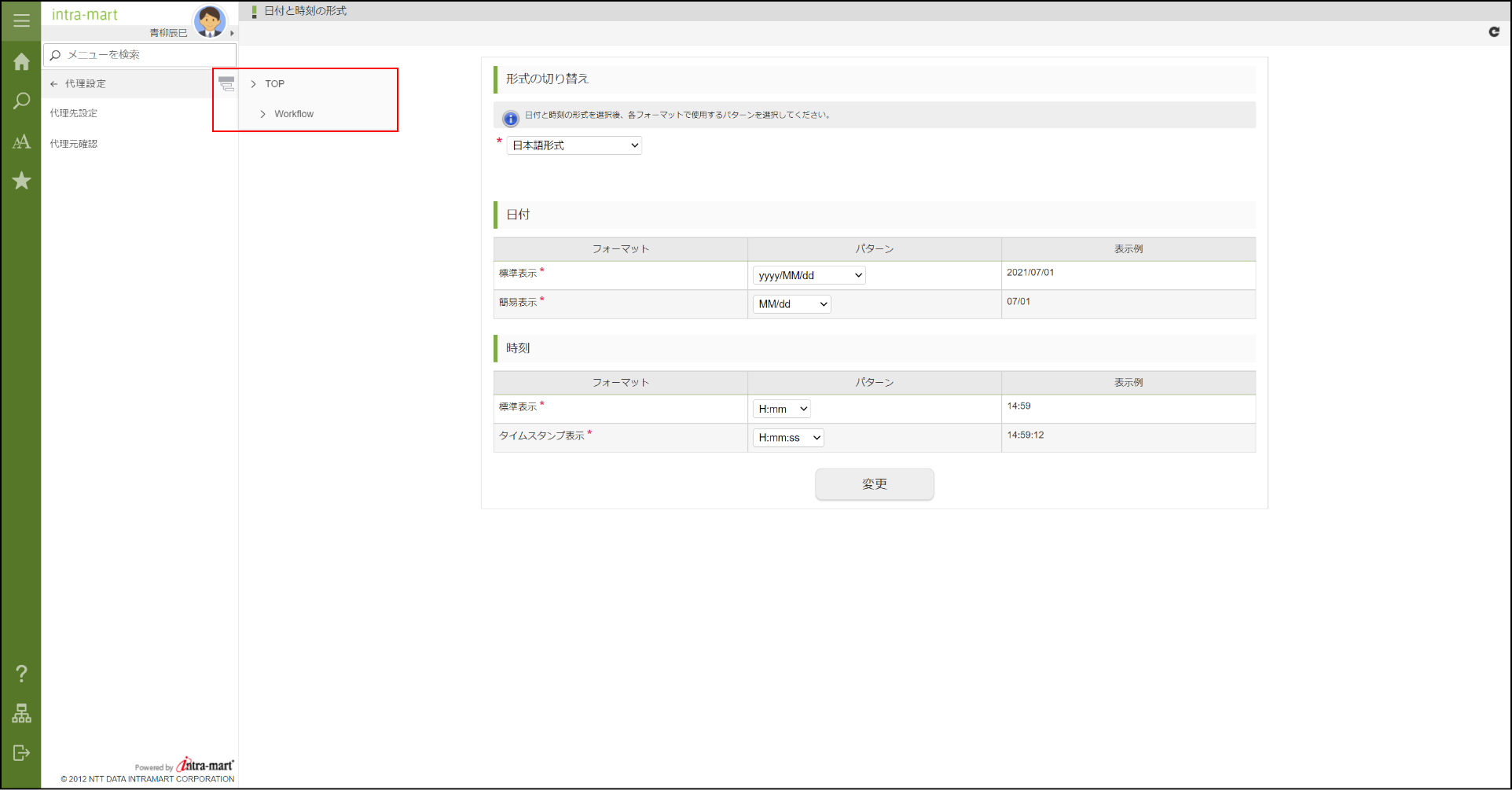
Task: Refresh the page with the reload icon
Action: tap(1494, 32)
